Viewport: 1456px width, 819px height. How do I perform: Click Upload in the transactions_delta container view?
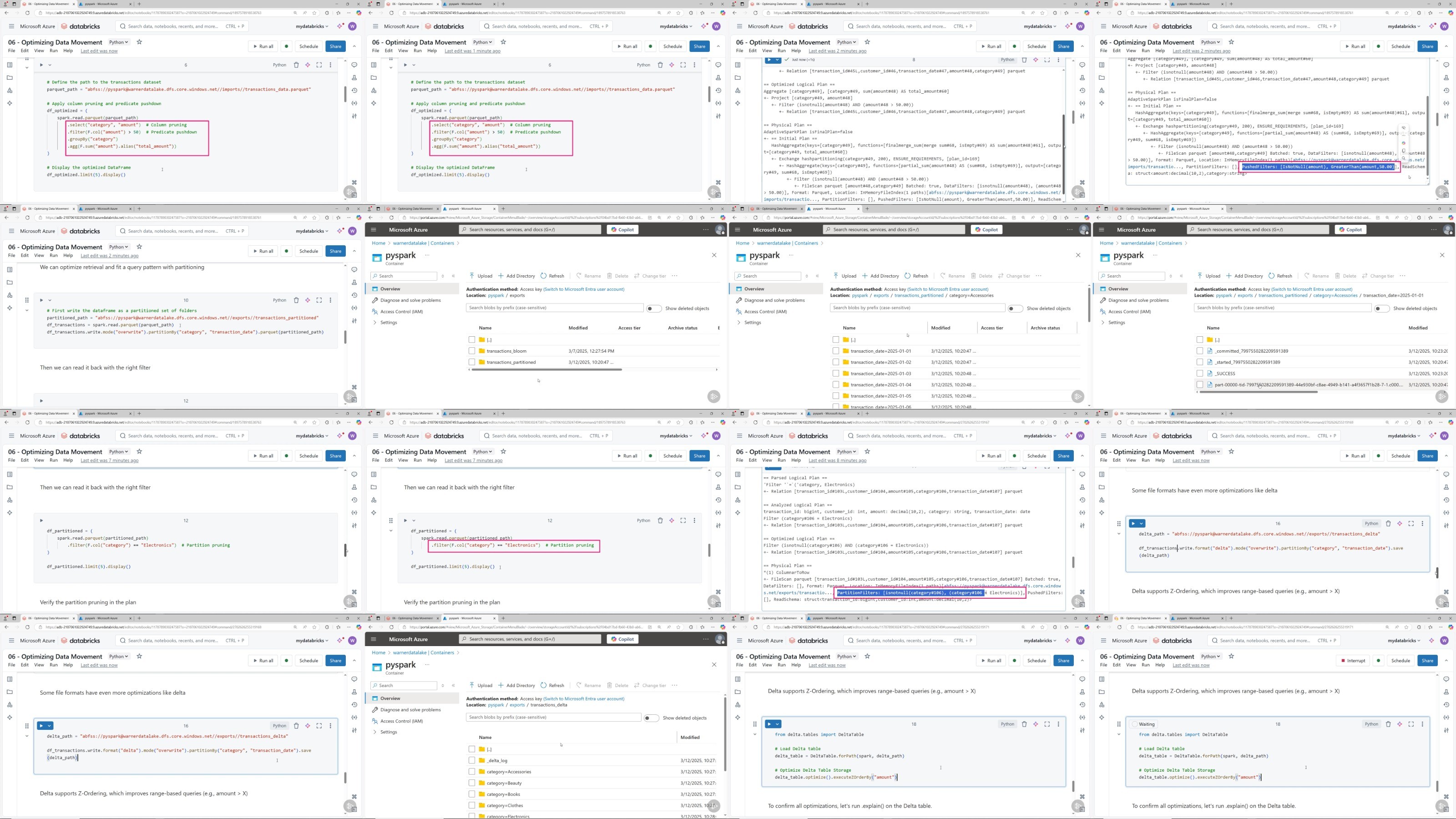pyautogui.click(x=480, y=686)
